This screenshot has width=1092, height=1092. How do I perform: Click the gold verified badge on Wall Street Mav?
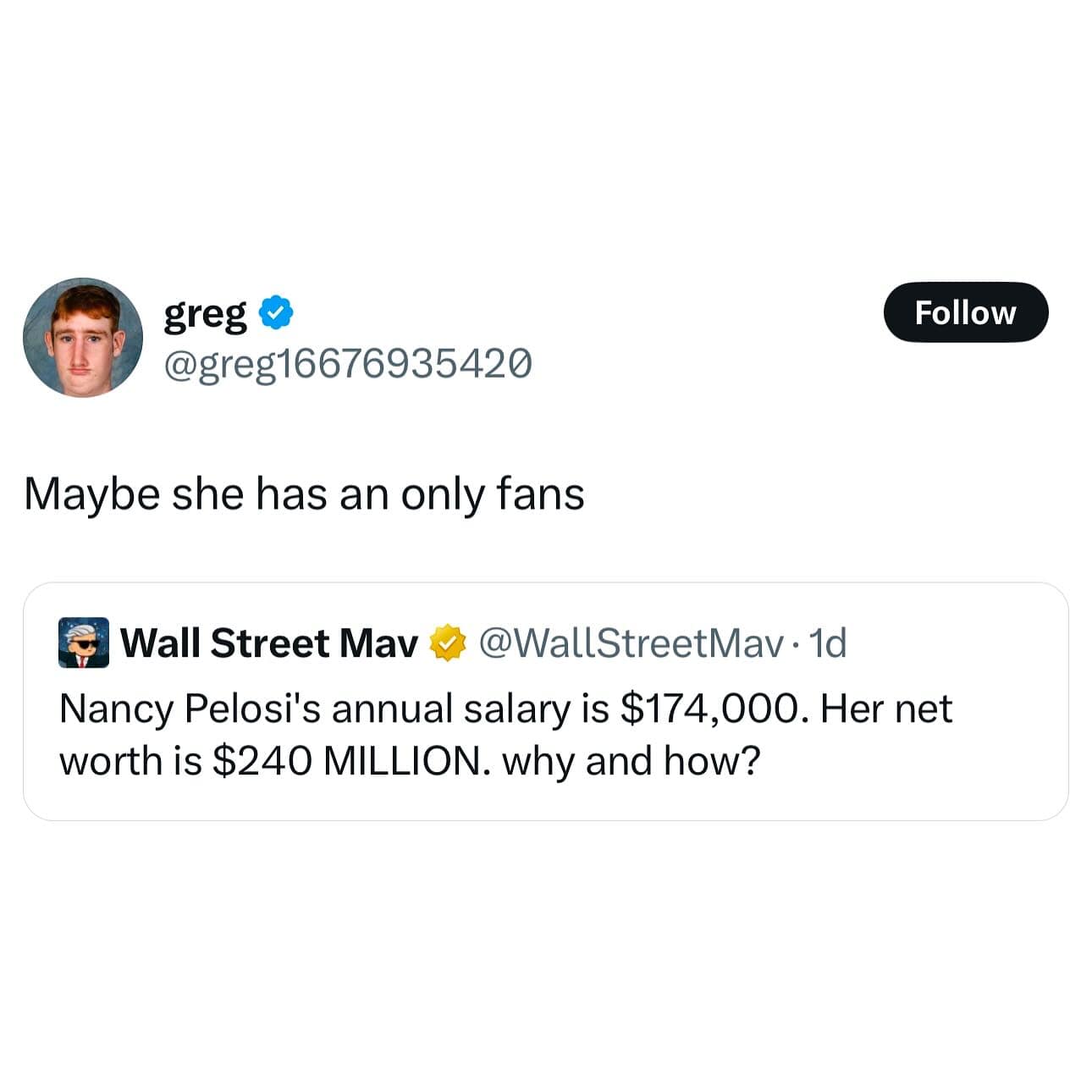tap(449, 643)
